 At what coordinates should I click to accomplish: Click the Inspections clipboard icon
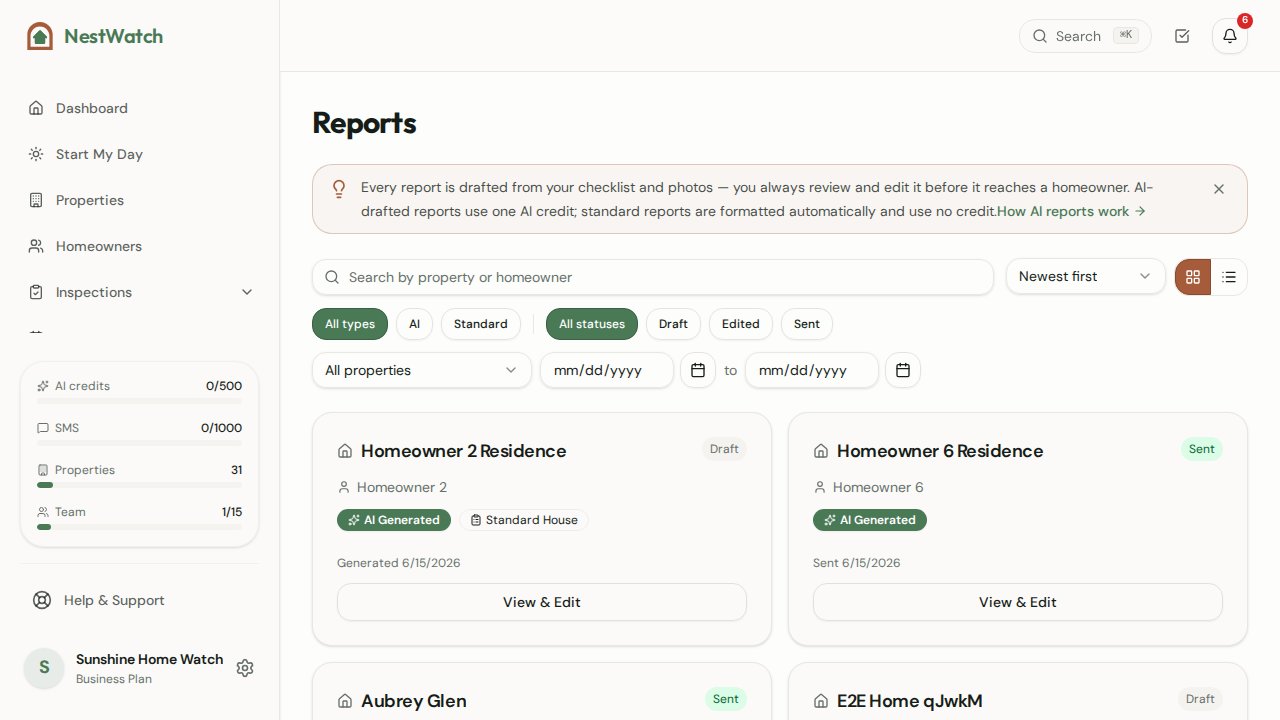(36, 292)
